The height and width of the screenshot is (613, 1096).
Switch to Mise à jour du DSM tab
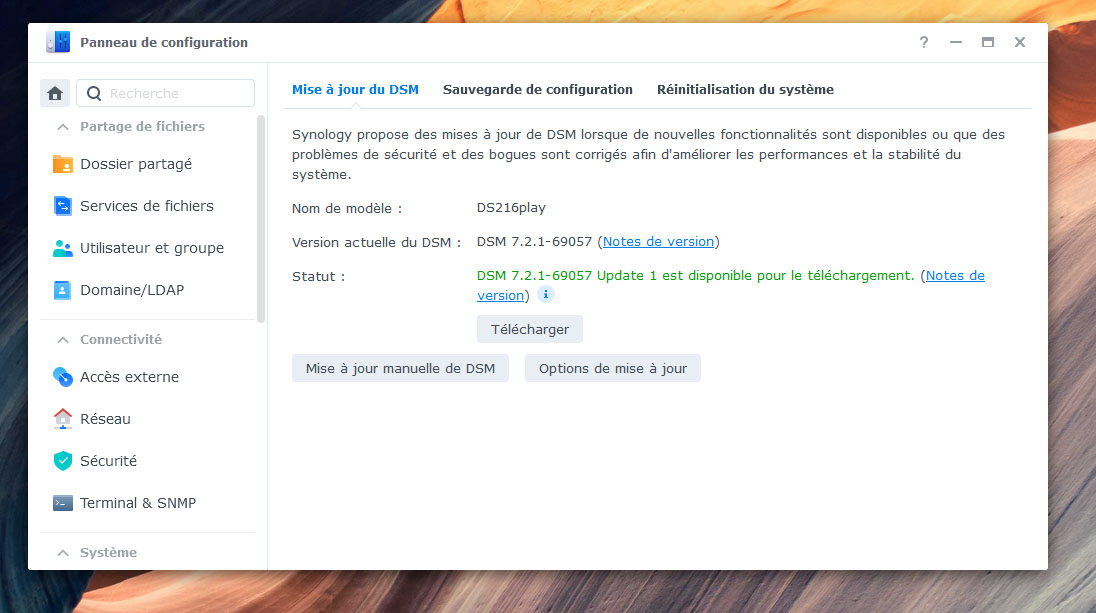coord(355,89)
